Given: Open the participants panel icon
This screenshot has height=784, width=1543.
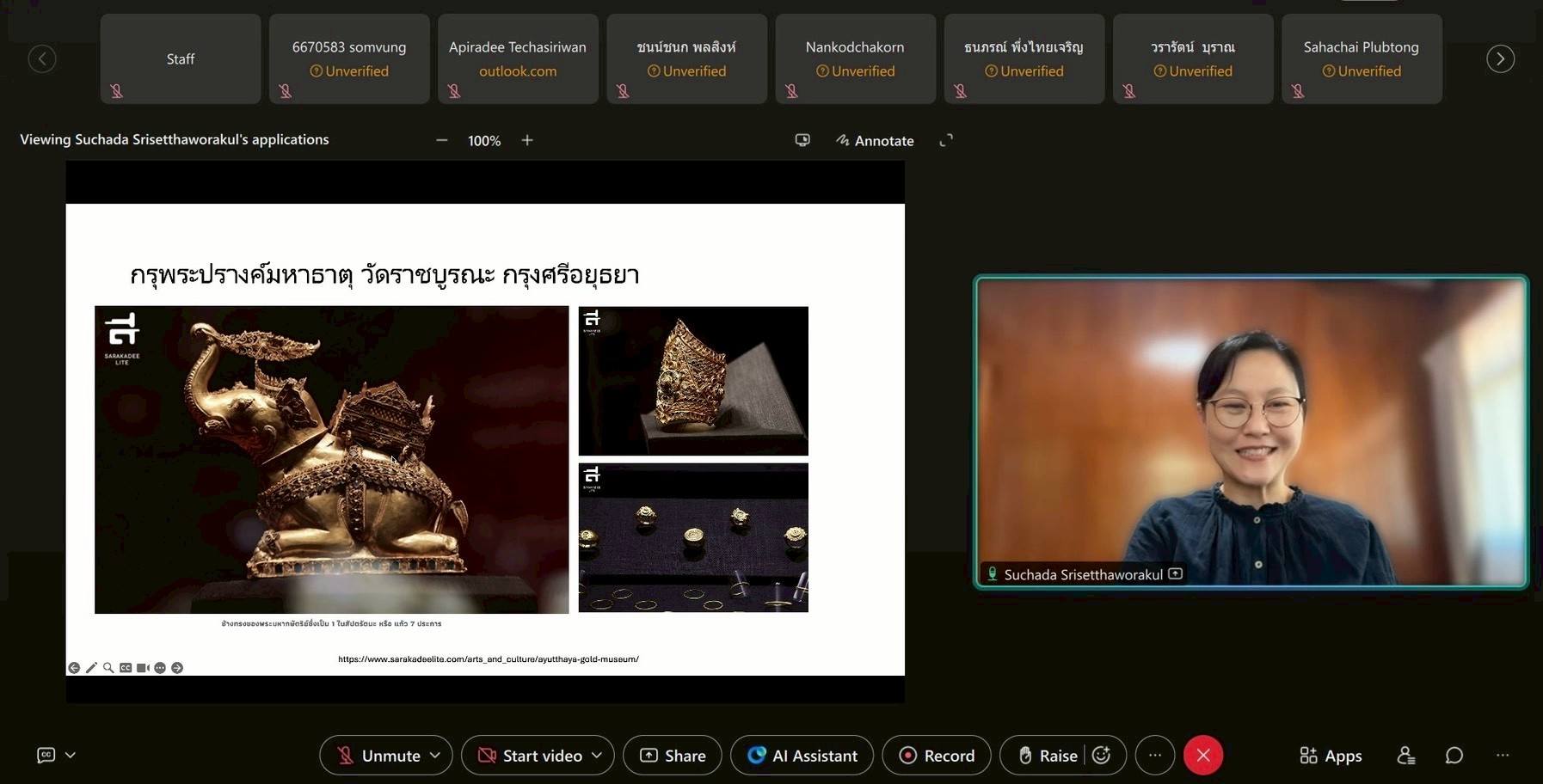Looking at the screenshot, I should (1405, 755).
